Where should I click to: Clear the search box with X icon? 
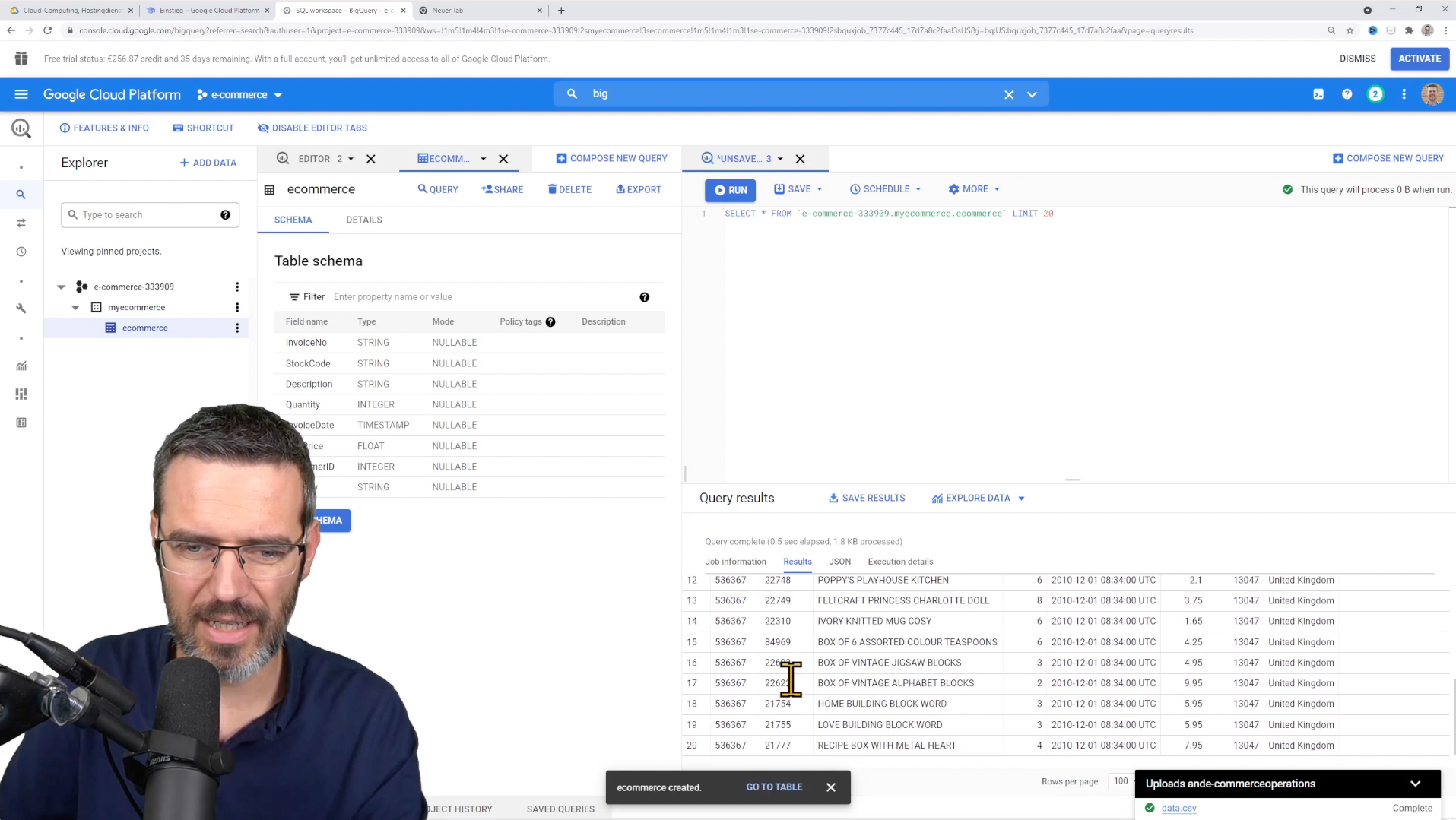click(1009, 94)
